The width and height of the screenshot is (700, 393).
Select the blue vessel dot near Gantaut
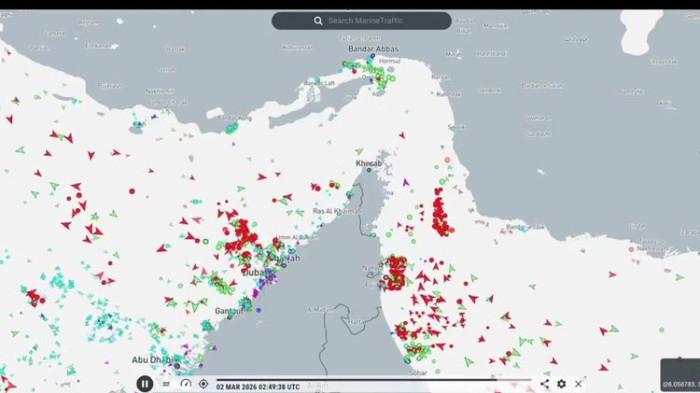click(x=259, y=309)
